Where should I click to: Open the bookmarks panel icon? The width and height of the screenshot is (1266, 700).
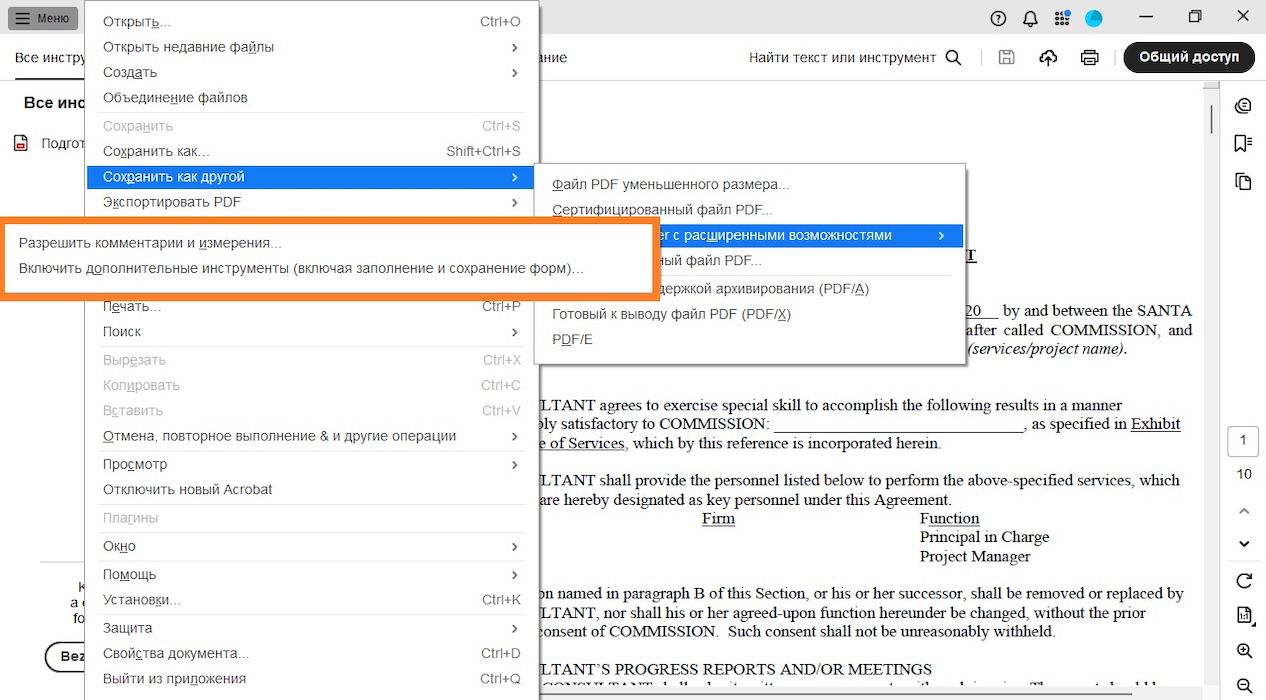coord(1243,144)
